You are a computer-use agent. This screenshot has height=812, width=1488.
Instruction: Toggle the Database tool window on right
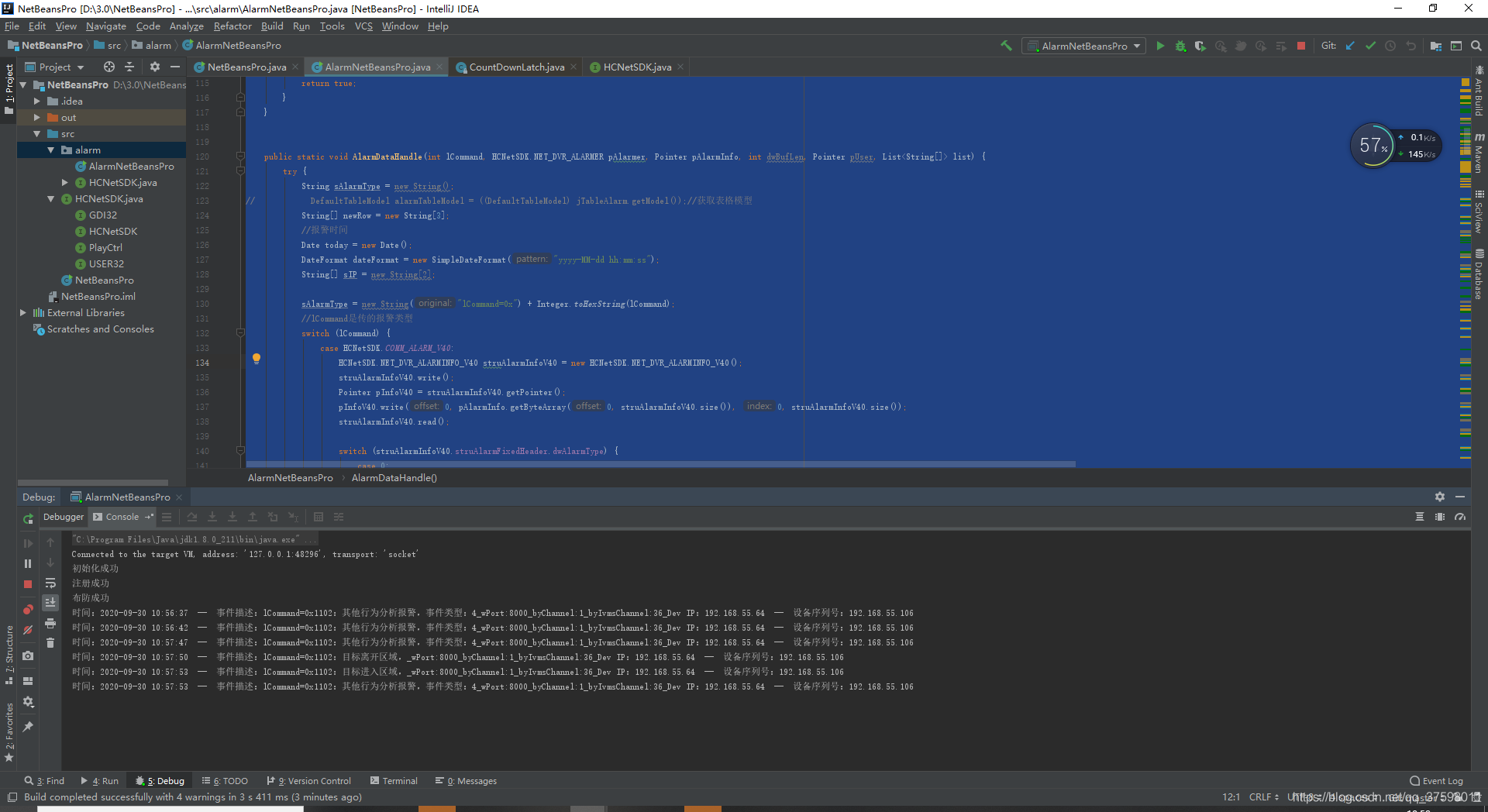(1479, 274)
